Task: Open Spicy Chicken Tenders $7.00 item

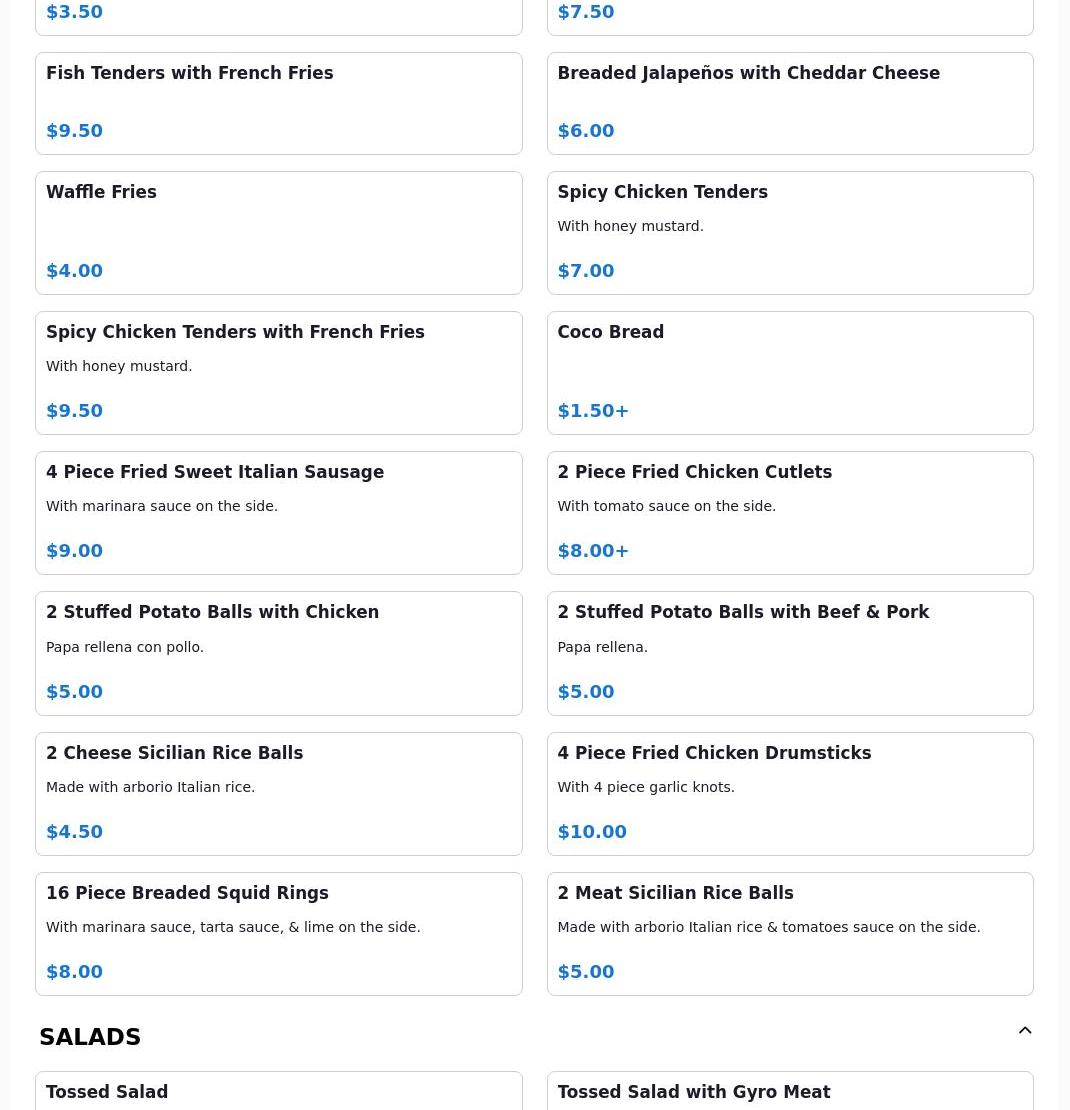Action: 789,232
